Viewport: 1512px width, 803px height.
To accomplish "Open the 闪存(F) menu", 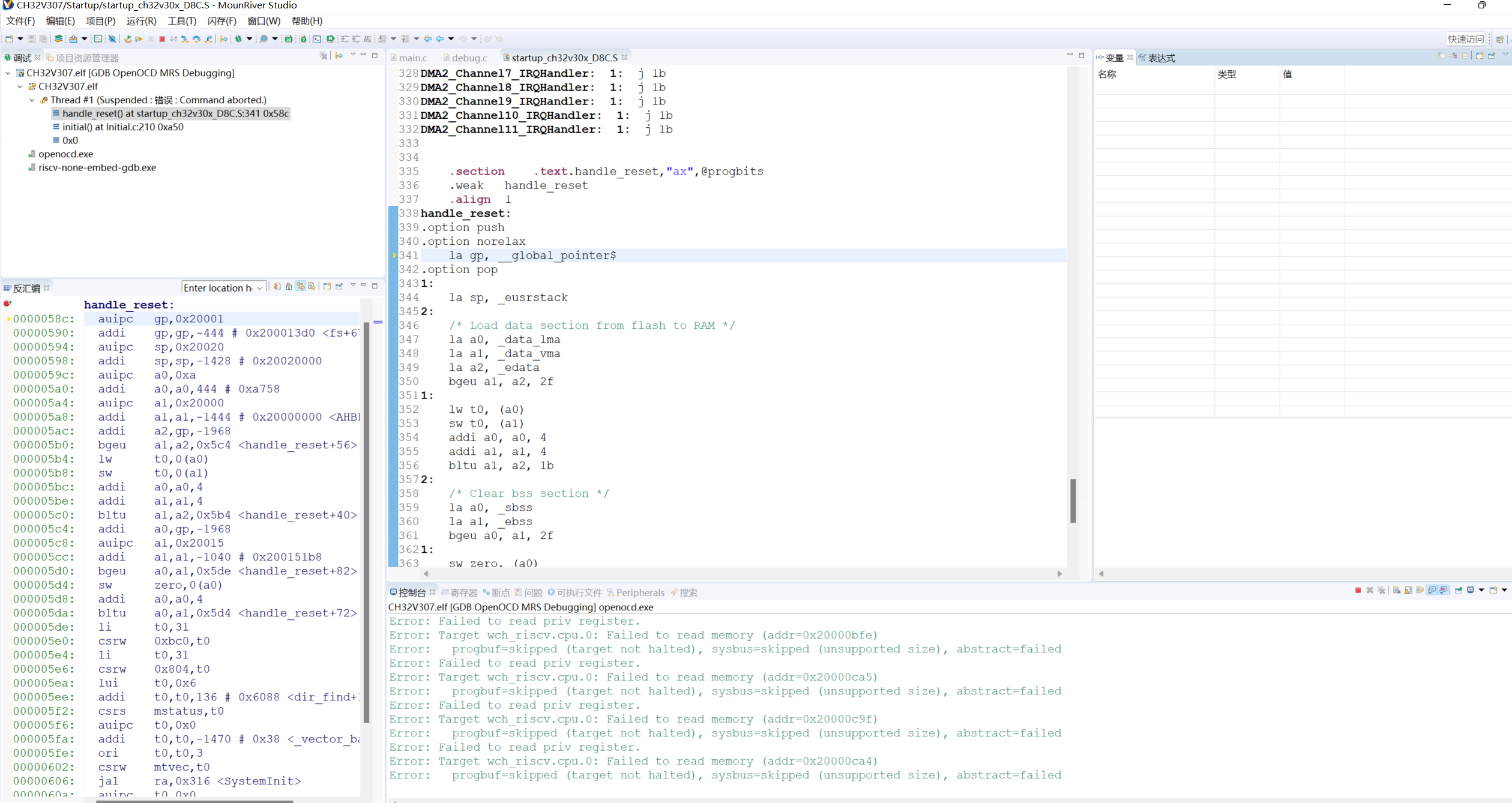I will pyautogui.click(x=221, y=21).
